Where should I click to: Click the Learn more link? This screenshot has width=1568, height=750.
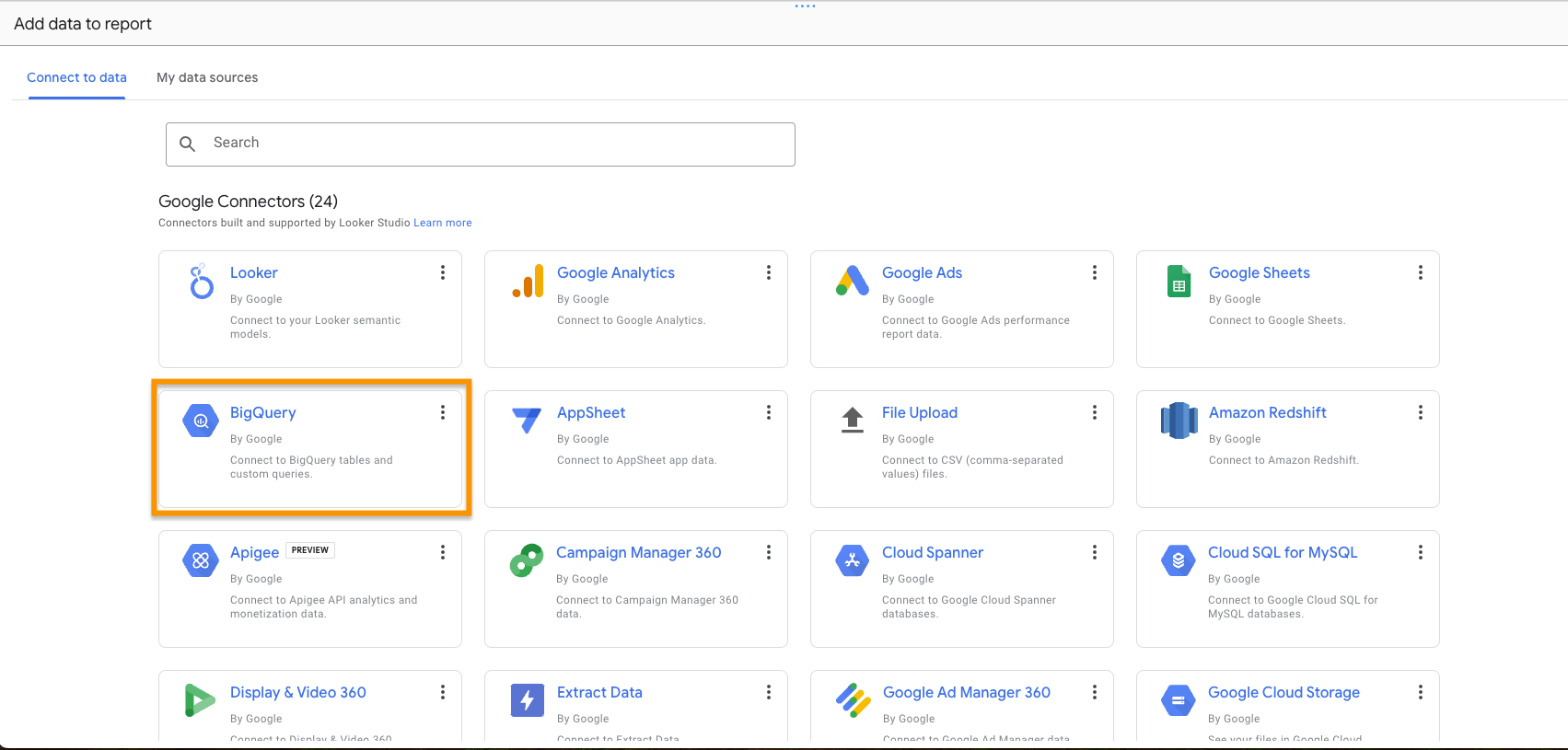coord(443,223)
